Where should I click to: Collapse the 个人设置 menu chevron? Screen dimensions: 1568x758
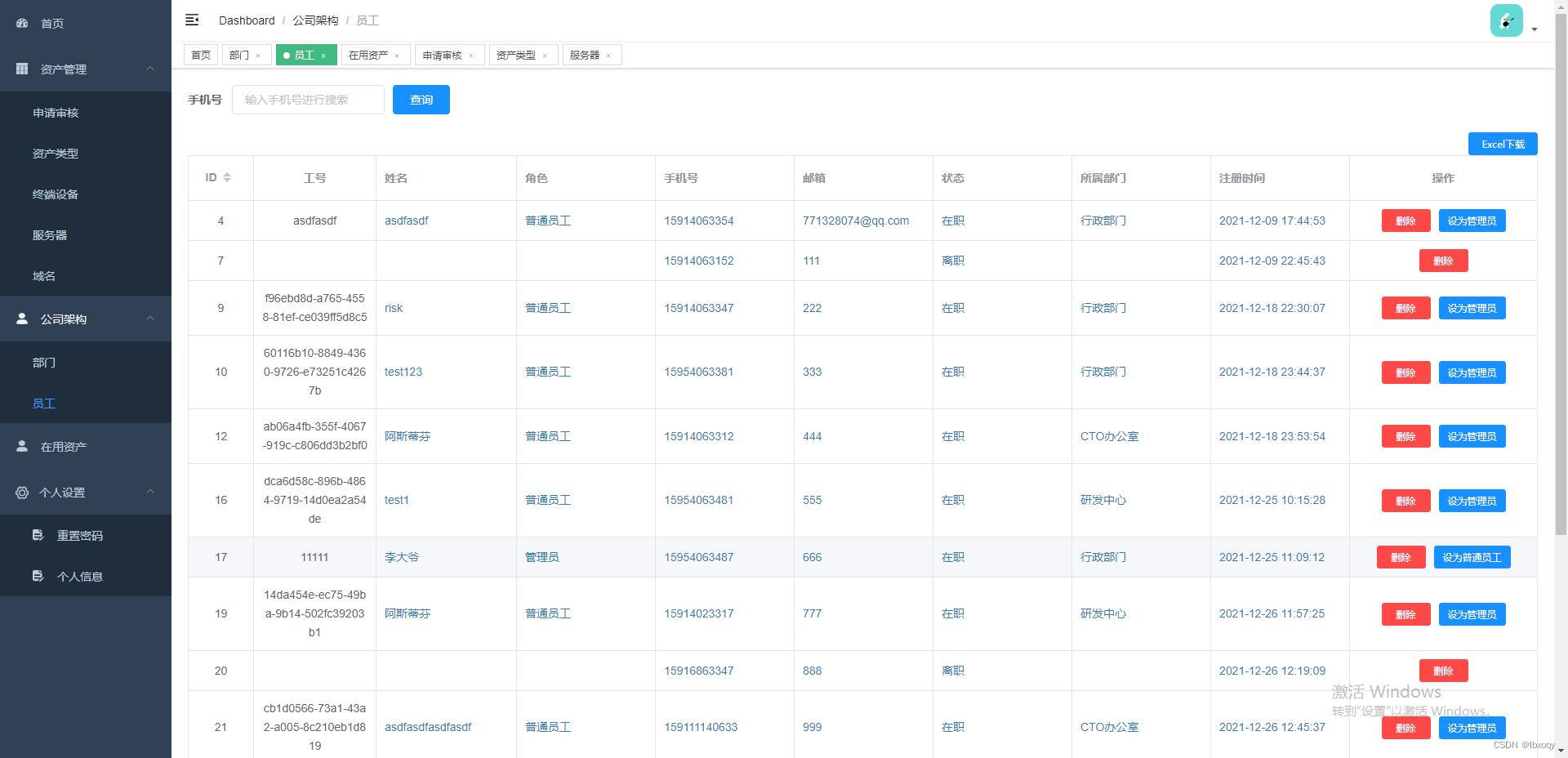[x=150, y=492]
